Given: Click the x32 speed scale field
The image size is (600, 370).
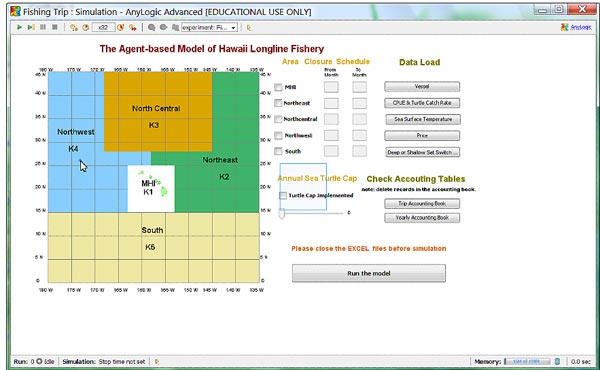Looking at the screenshot, I should coord(103,28).
